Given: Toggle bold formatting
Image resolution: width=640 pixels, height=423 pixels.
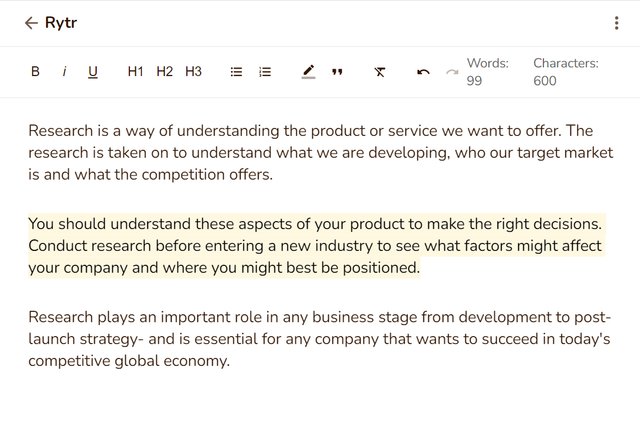Looking at the screenshot, I should coord(36,72).
